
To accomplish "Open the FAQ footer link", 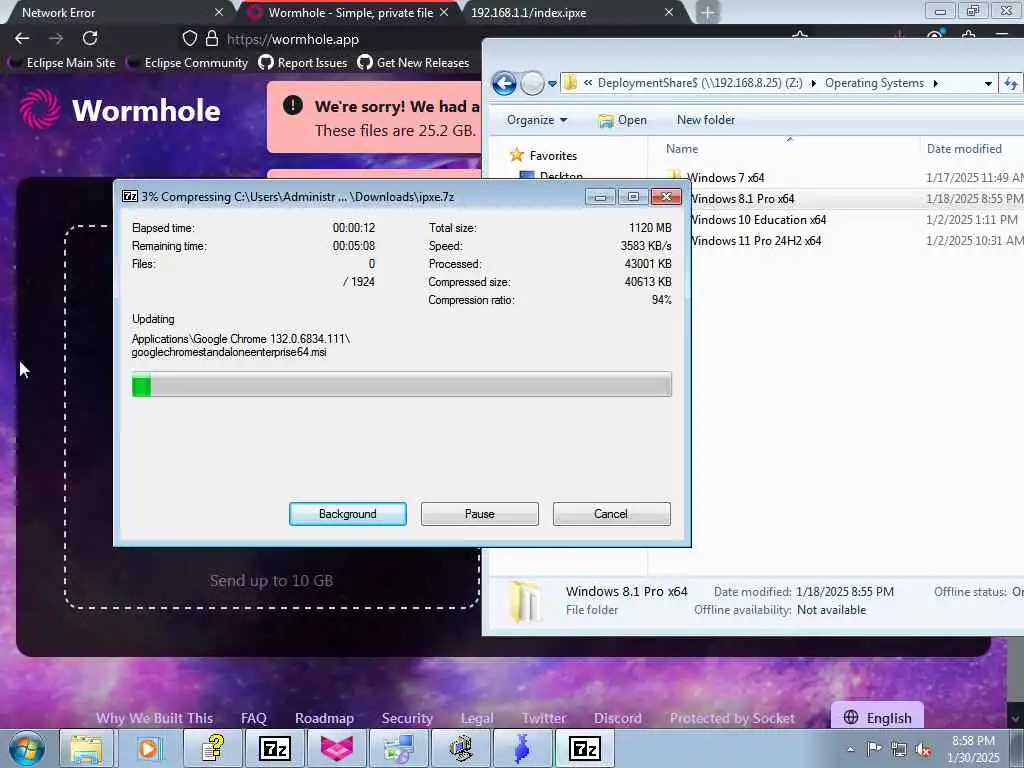I will 253,718.
